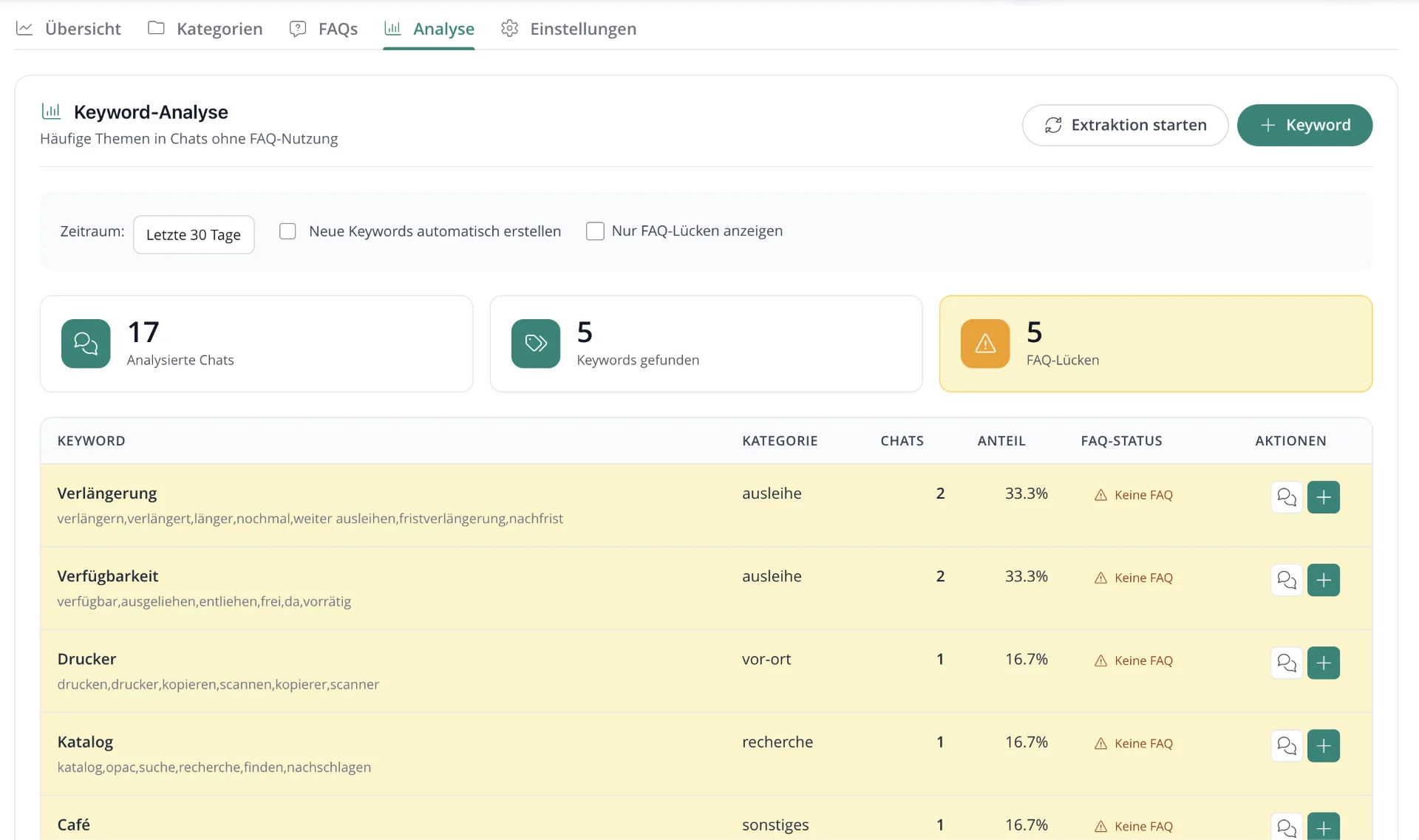
Task: Click the Analysierte Chats speech bubble icon
Action: click(x=86, y=344)
